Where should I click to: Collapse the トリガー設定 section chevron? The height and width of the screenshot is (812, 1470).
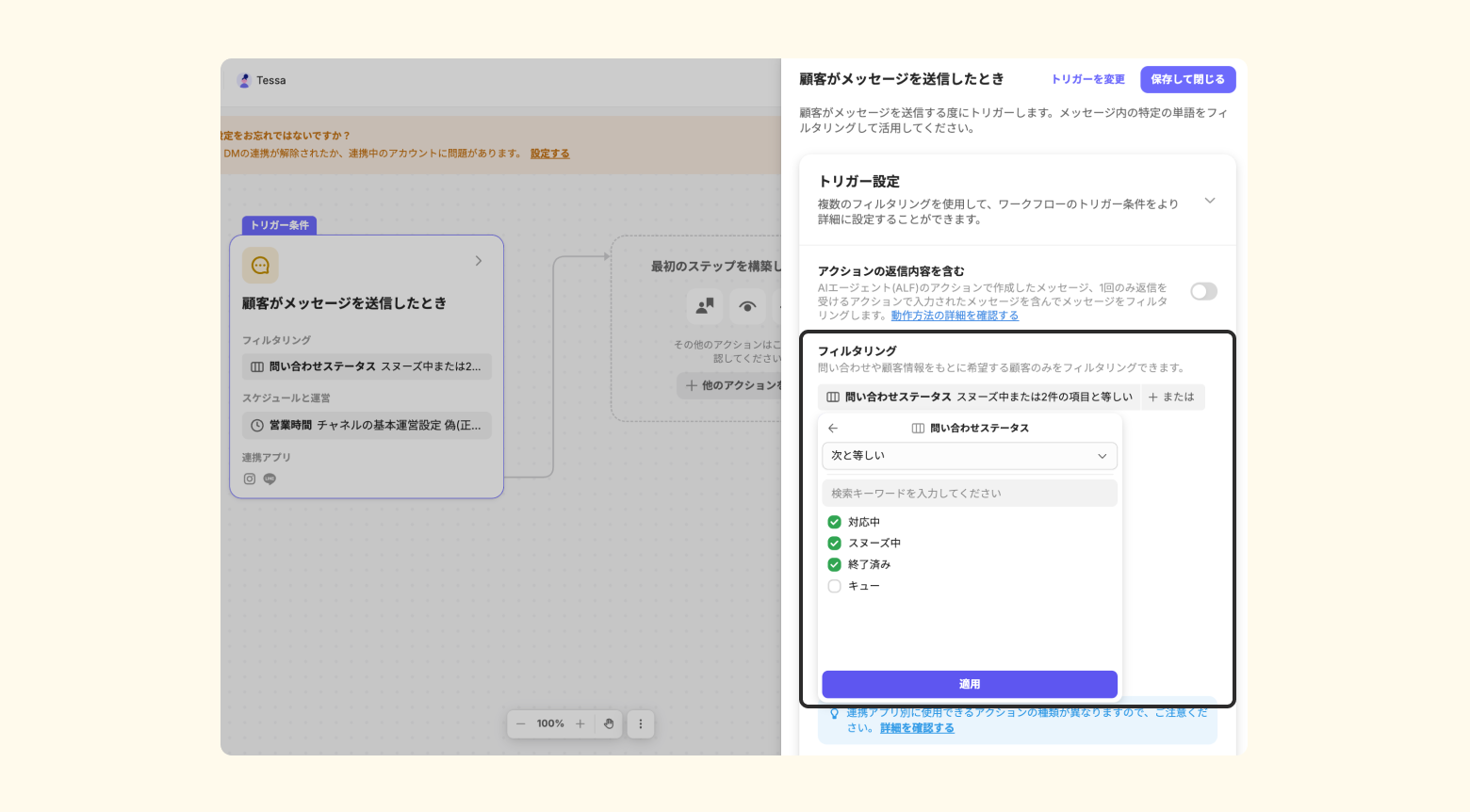coord(1210,201)
